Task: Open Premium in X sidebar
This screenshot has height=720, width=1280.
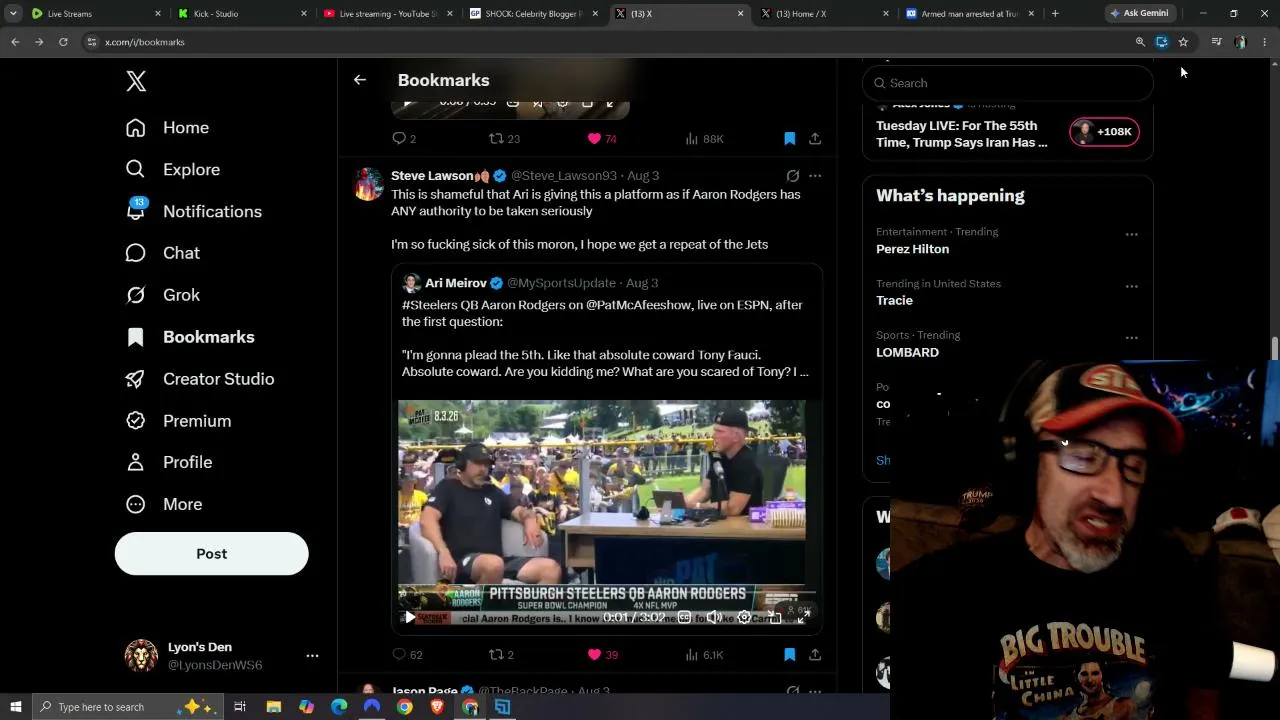Action: point(178,421)
